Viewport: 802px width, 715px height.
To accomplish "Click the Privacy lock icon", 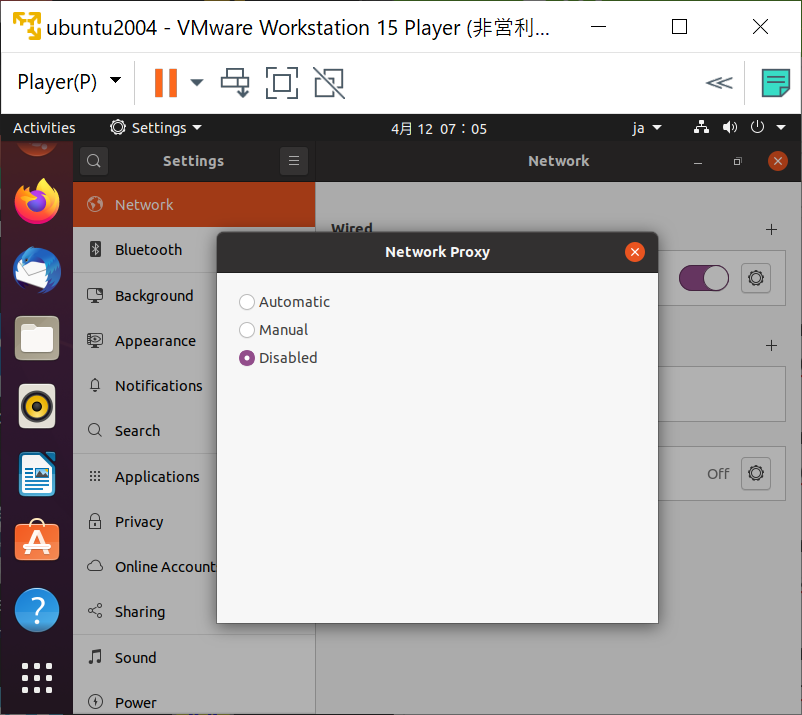I will (x=95, y=522).
